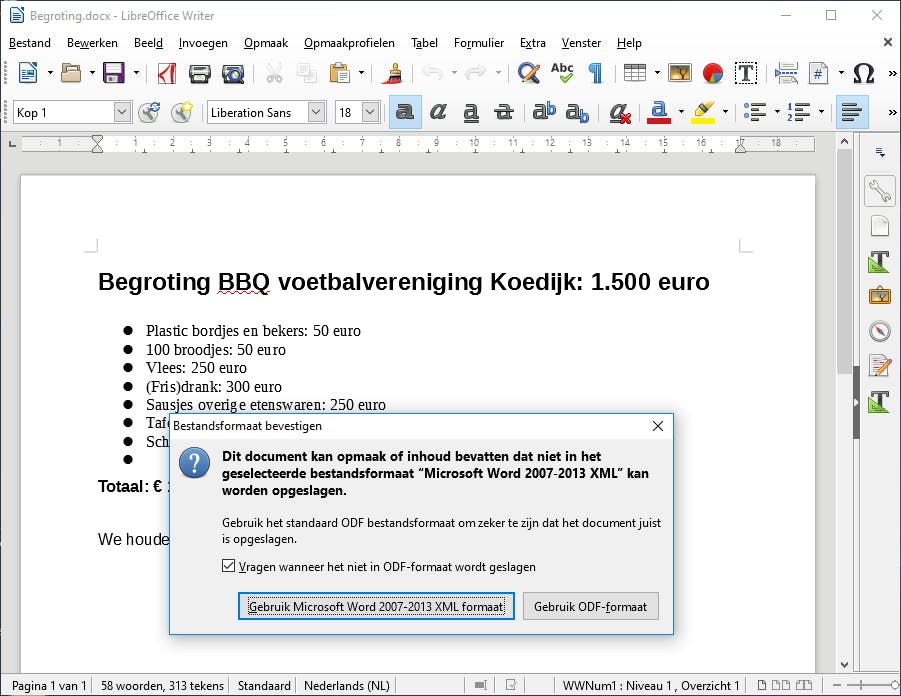This screenshot has width=901, height=696.
Task: Apply yellow highlighting color
Action: pyautogui.click(x=703, y=112)
